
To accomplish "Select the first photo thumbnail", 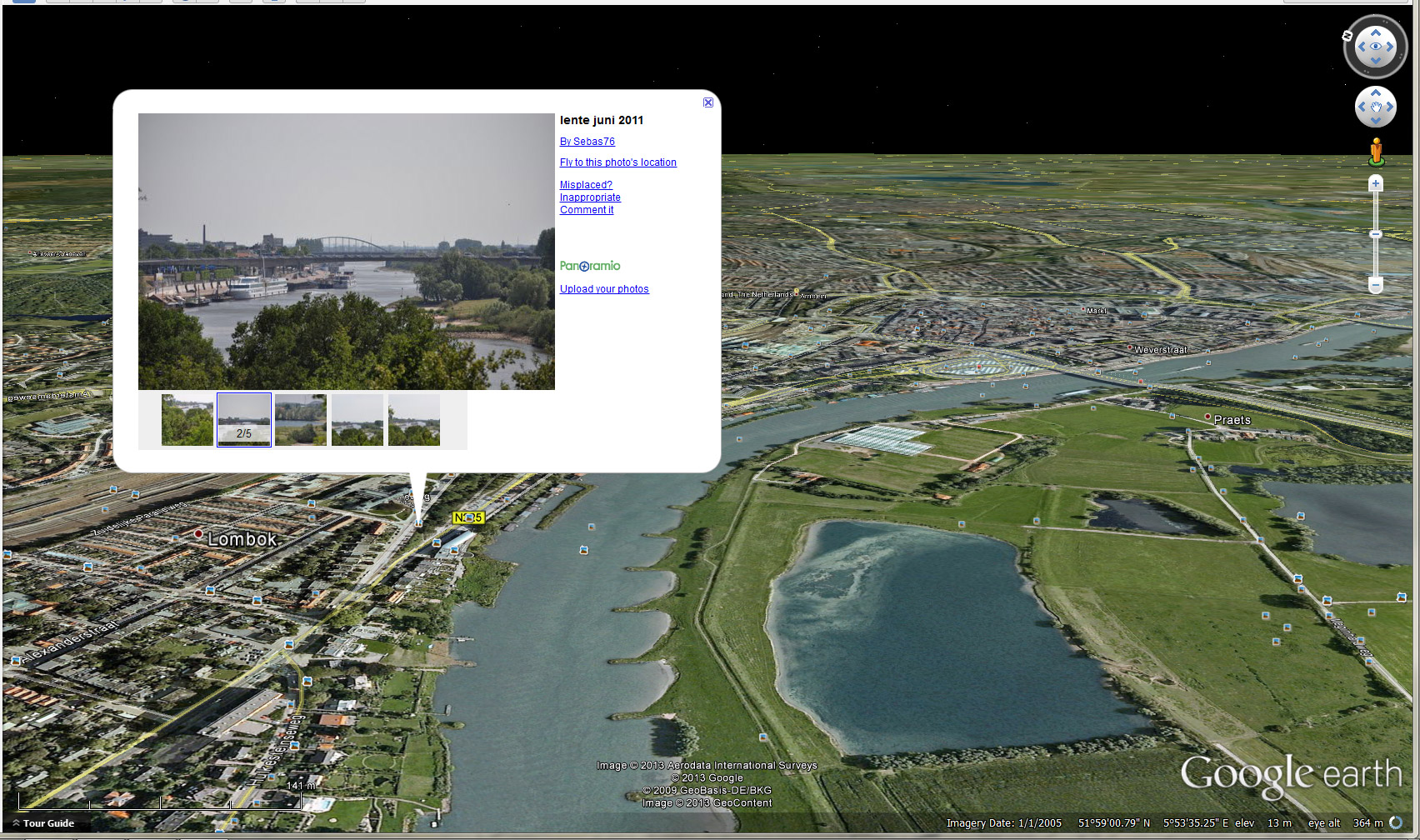I will [187, 420].
